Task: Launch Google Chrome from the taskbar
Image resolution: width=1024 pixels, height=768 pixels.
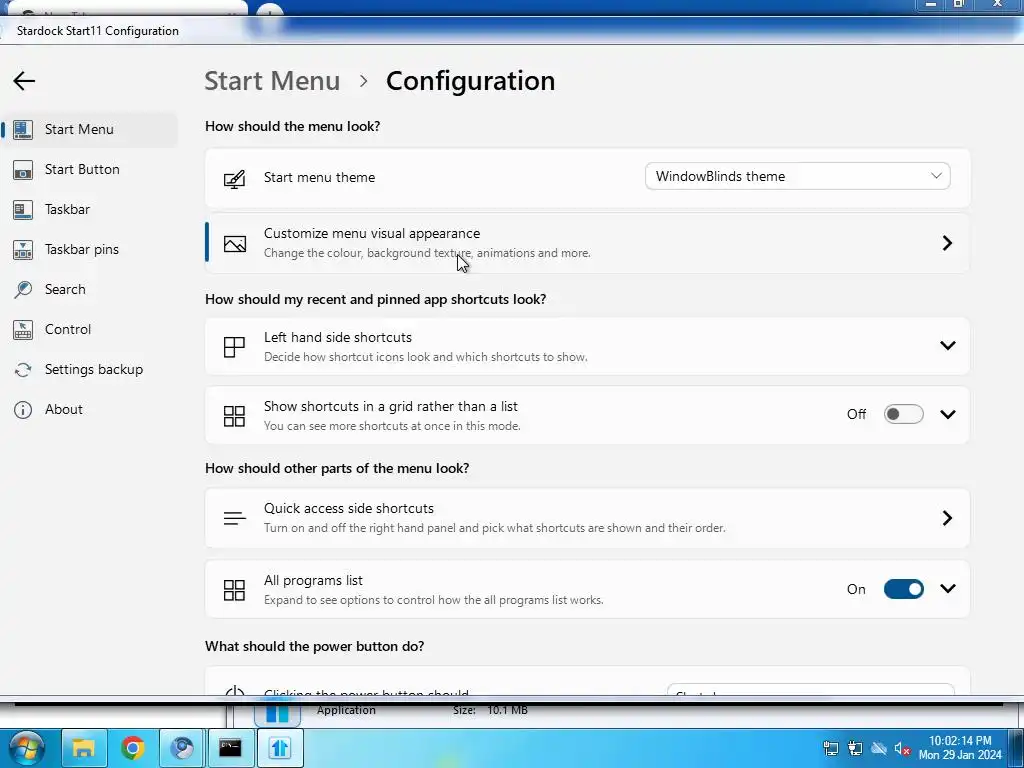Action: (133, 748)
